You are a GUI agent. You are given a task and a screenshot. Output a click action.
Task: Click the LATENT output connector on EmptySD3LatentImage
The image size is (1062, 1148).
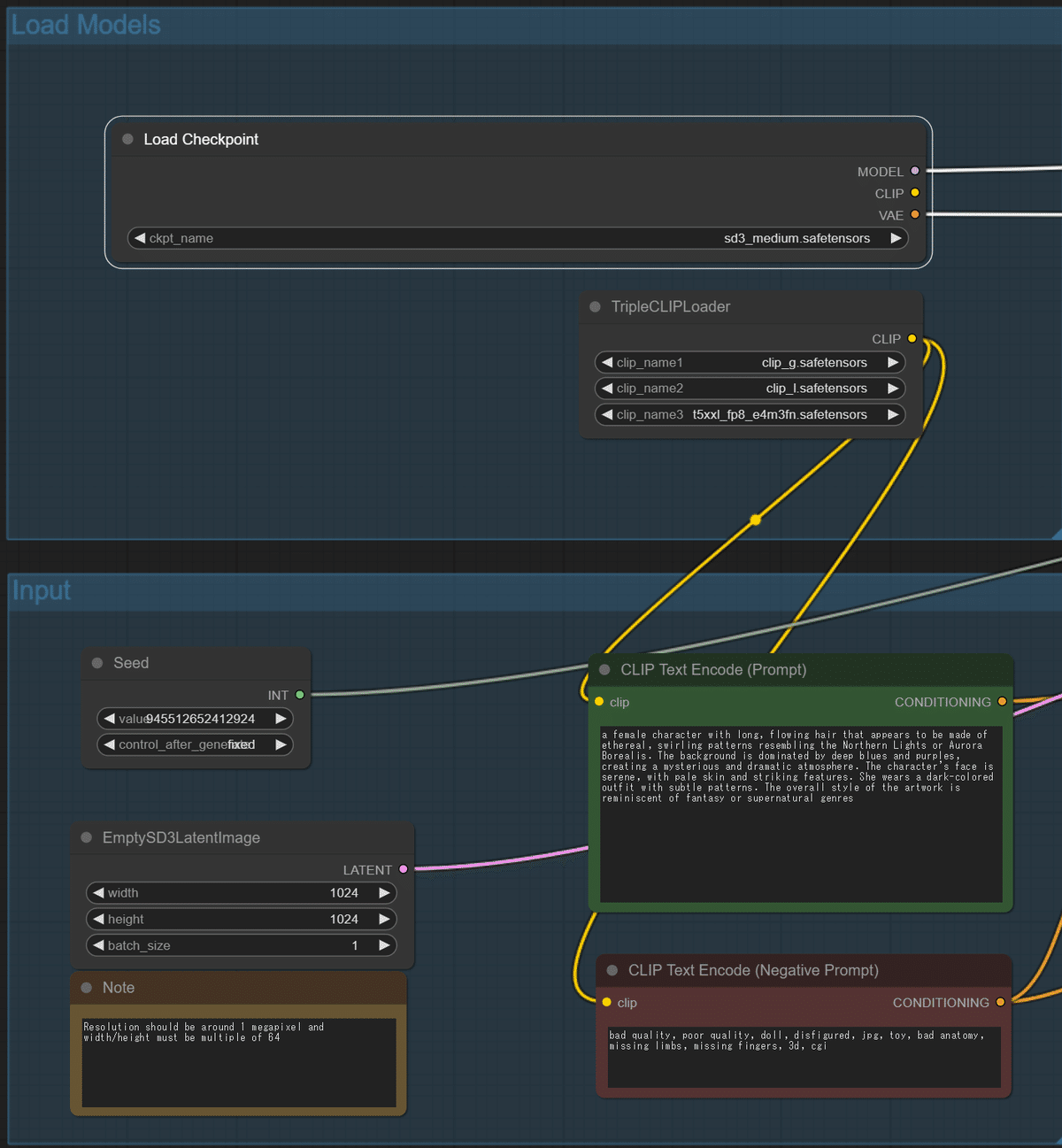403,869
